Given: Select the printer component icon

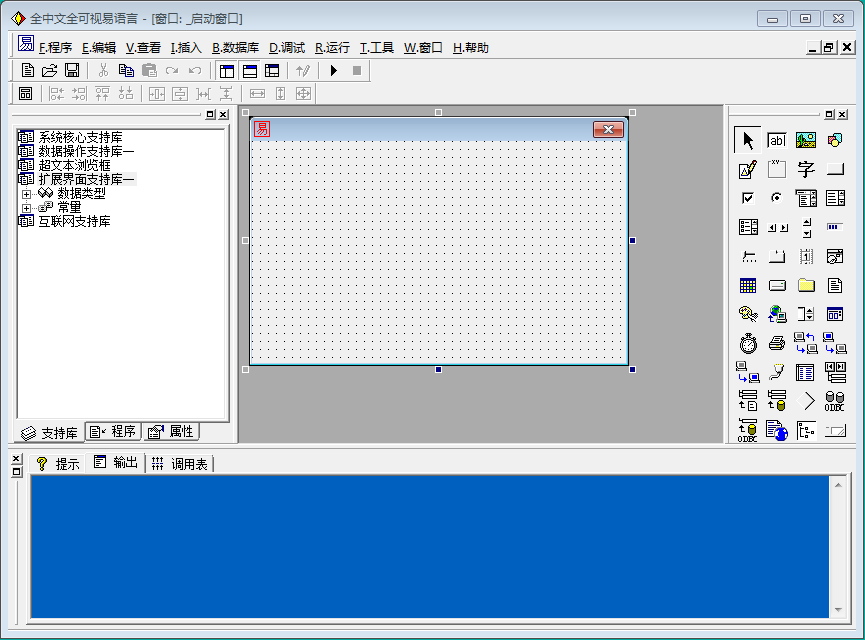Looking at the screenshot, I should point(776,343).
